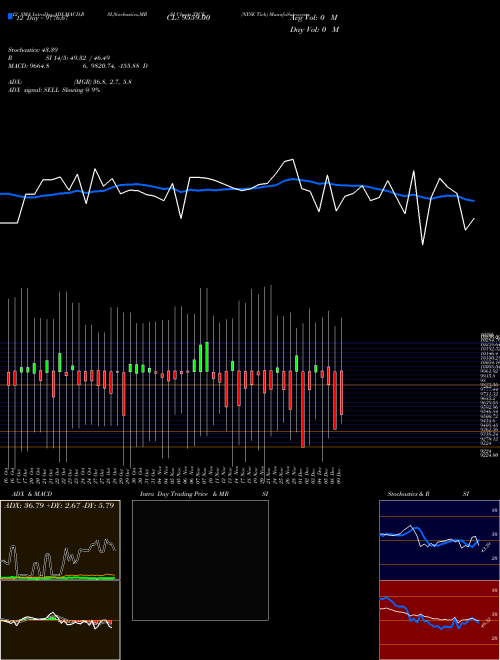500x660 pixels.
Task: Click the 'ADX: 36.79 +DY: 2.67 -DY: 5.79' header
Action: coord(59,505)
